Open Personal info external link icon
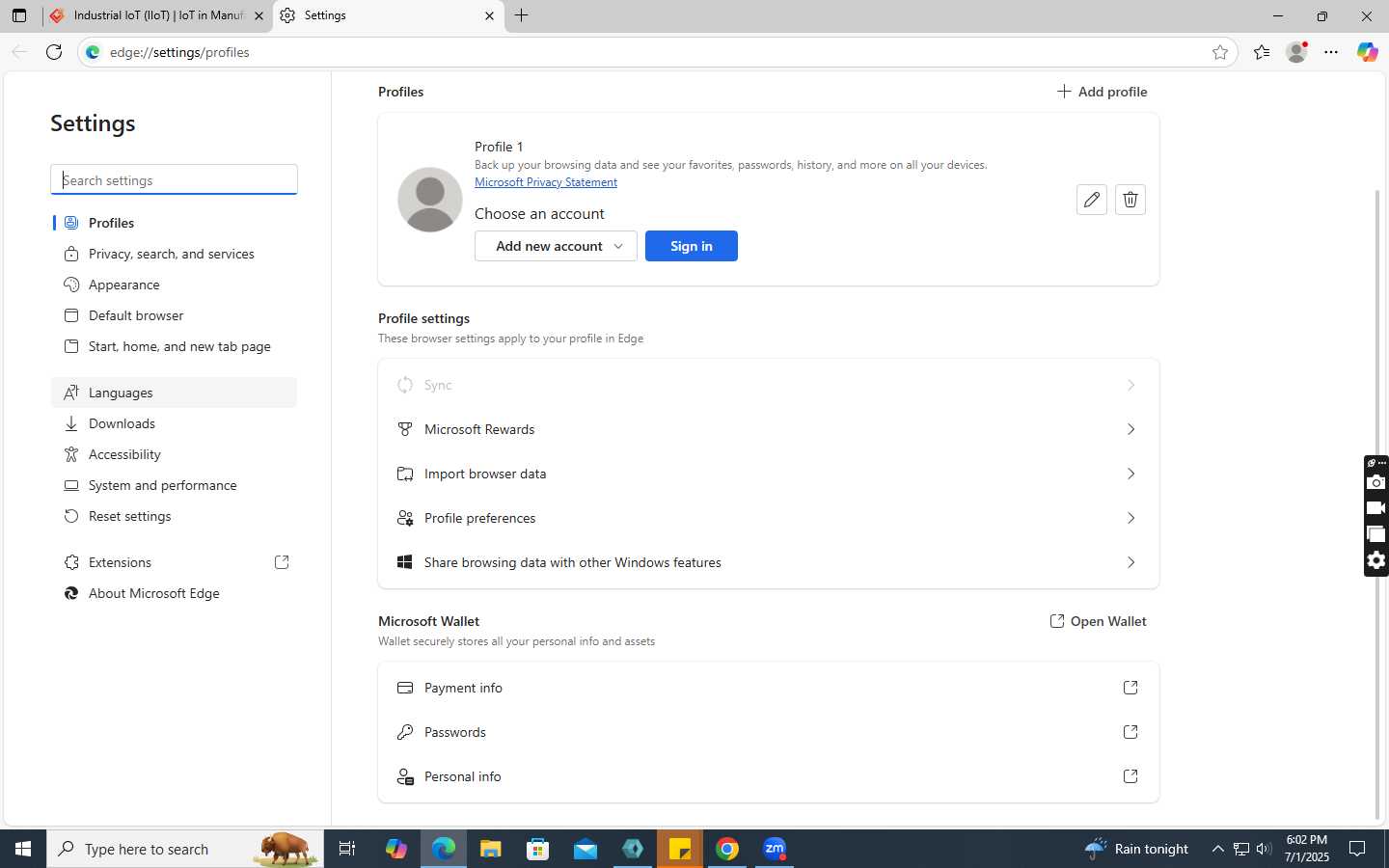 point(1130,776)
